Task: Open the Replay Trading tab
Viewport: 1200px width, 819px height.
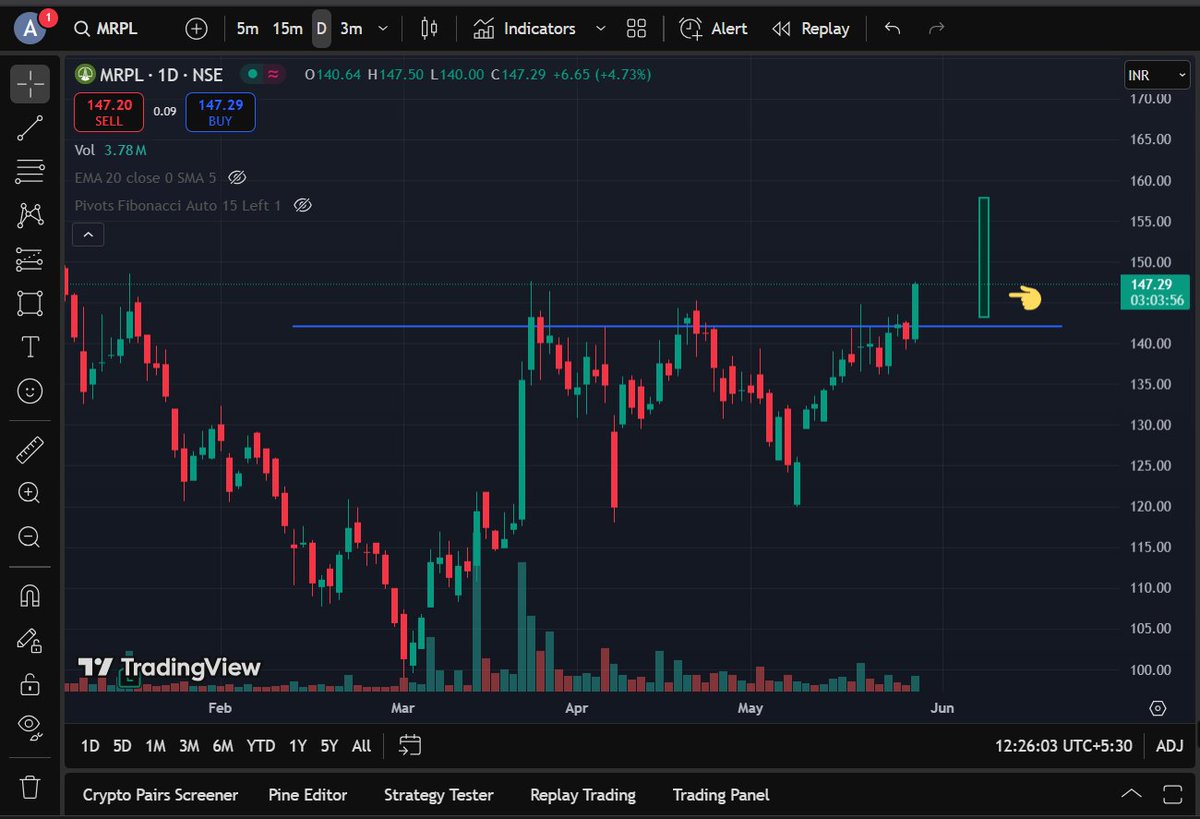Action: coord(583,795)
